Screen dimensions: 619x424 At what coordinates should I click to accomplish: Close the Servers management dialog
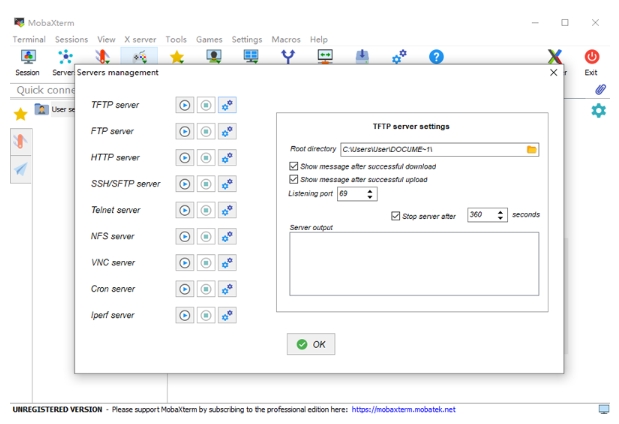point(553,73)
